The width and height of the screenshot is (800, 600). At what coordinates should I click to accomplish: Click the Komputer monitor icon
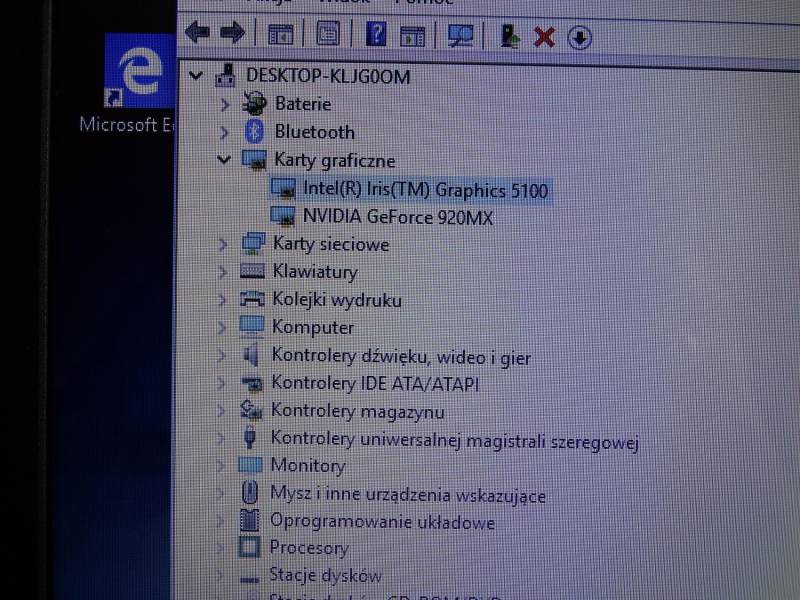[252, 327]
